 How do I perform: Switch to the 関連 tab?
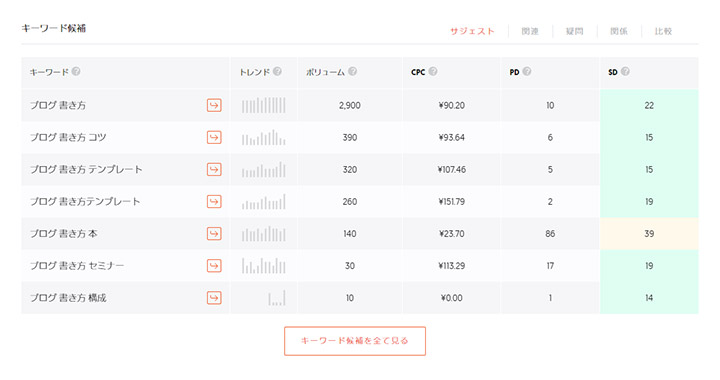click(530, 31)
